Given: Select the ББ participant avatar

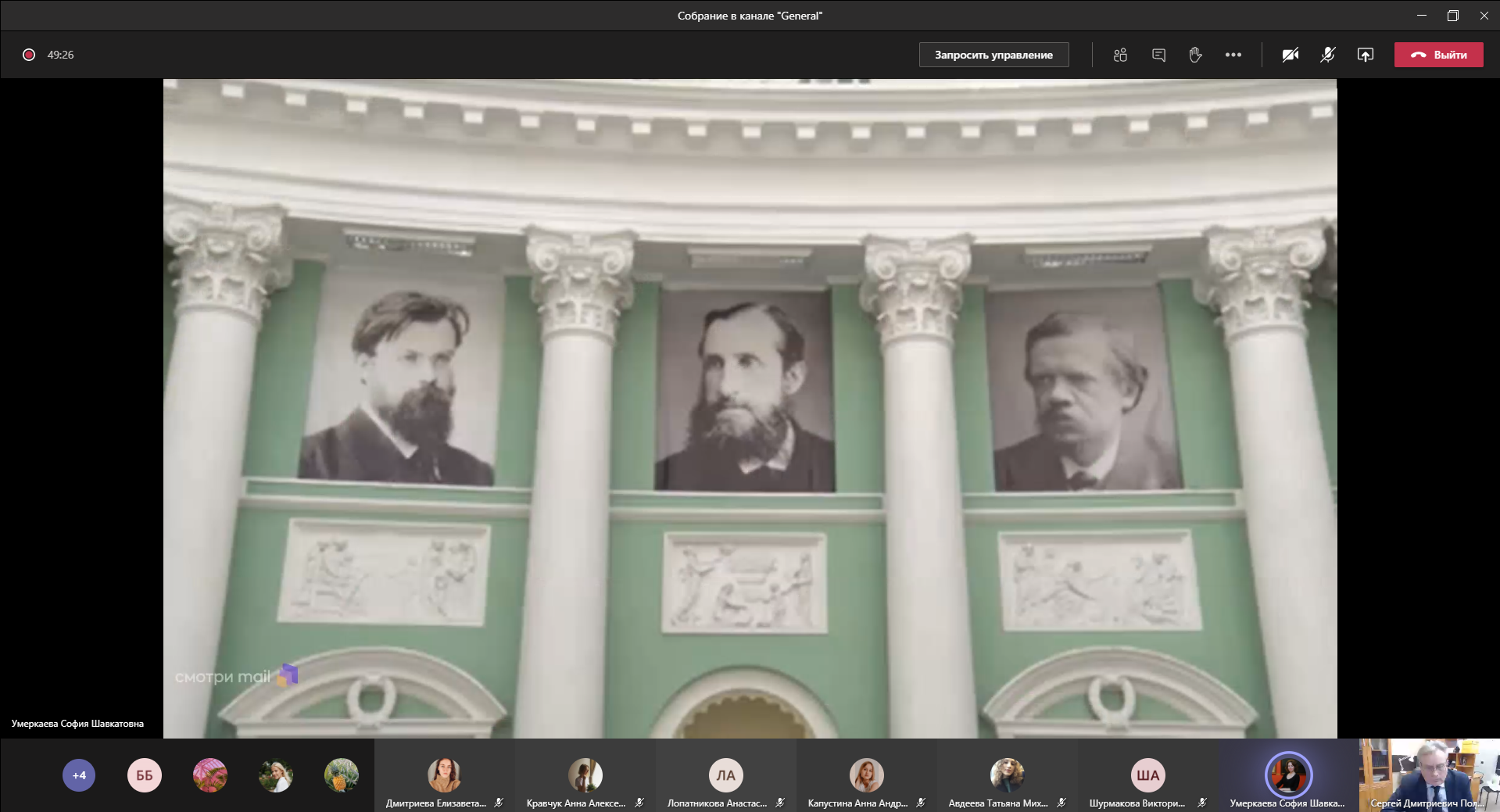Looking at the screenshot, I should click(x=145, y=775).
